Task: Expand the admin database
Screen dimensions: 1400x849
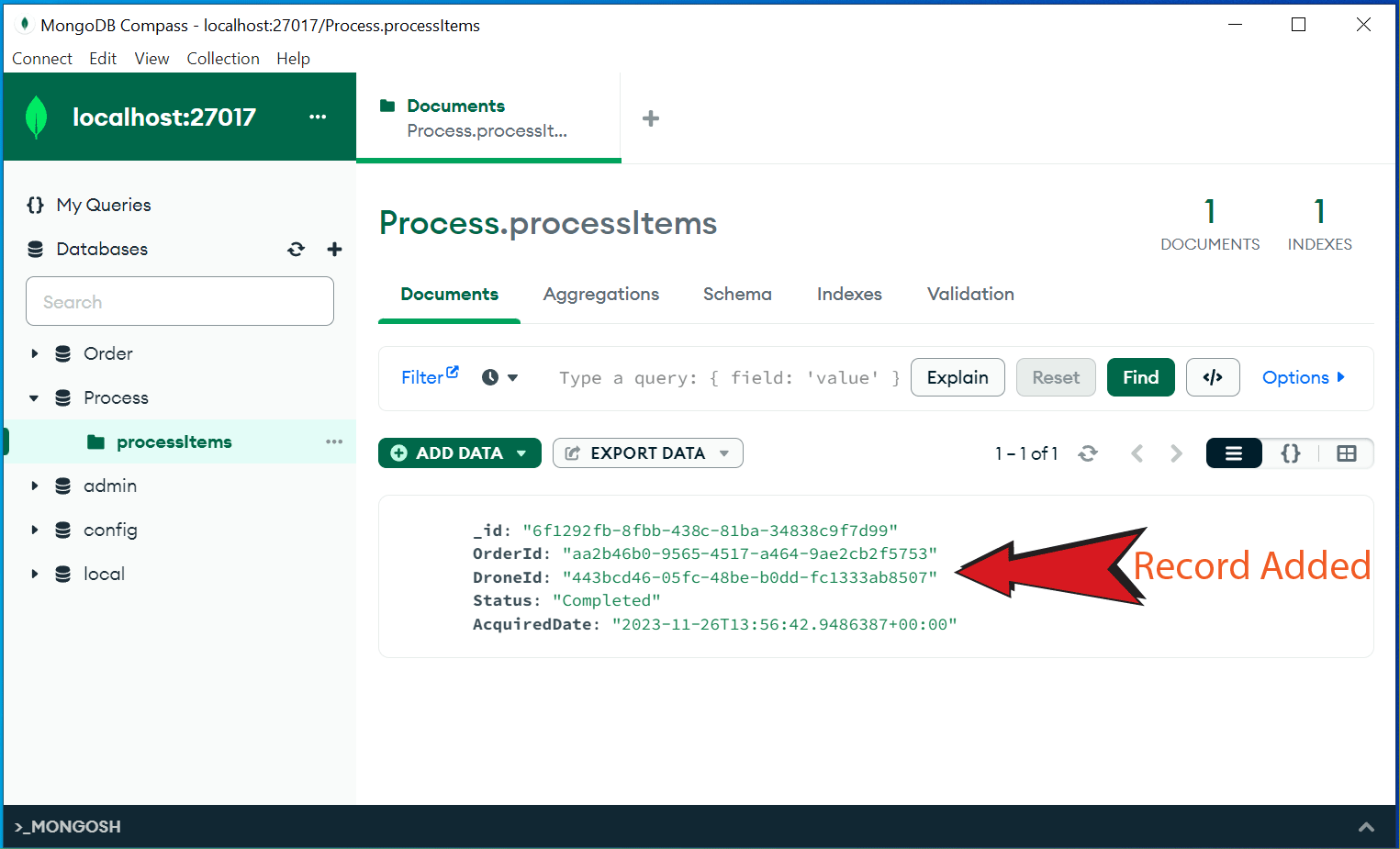Action: click(x=34, y=486)
